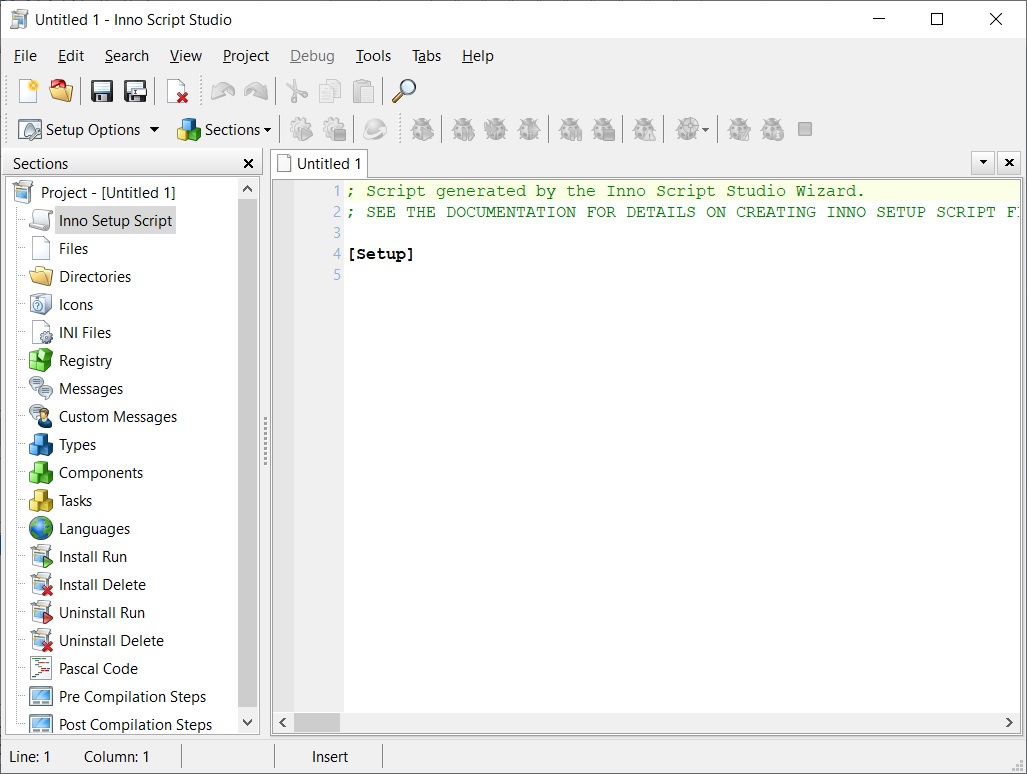Open the Setup Options dropdown arrow
The height and width of the screenshot is (774, 1027).
155,129
